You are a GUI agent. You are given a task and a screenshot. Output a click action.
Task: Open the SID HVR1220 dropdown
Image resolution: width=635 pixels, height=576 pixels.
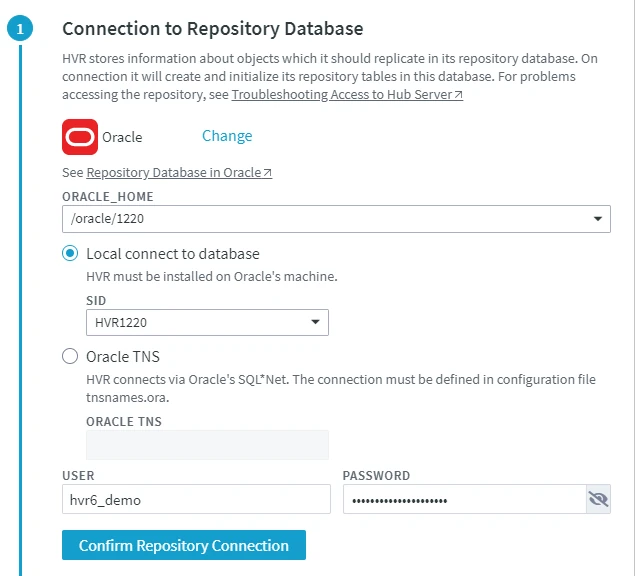(207, 322)
